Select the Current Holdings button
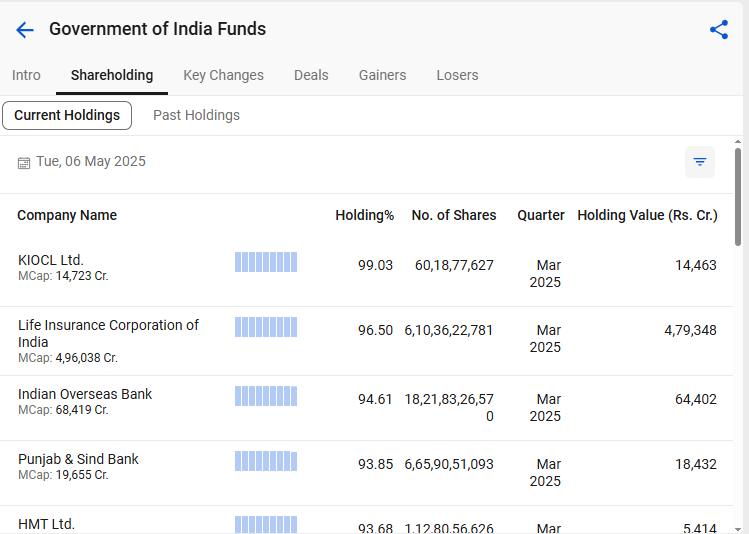The width and height of the screenshot is (749, 534). (67, 115)
